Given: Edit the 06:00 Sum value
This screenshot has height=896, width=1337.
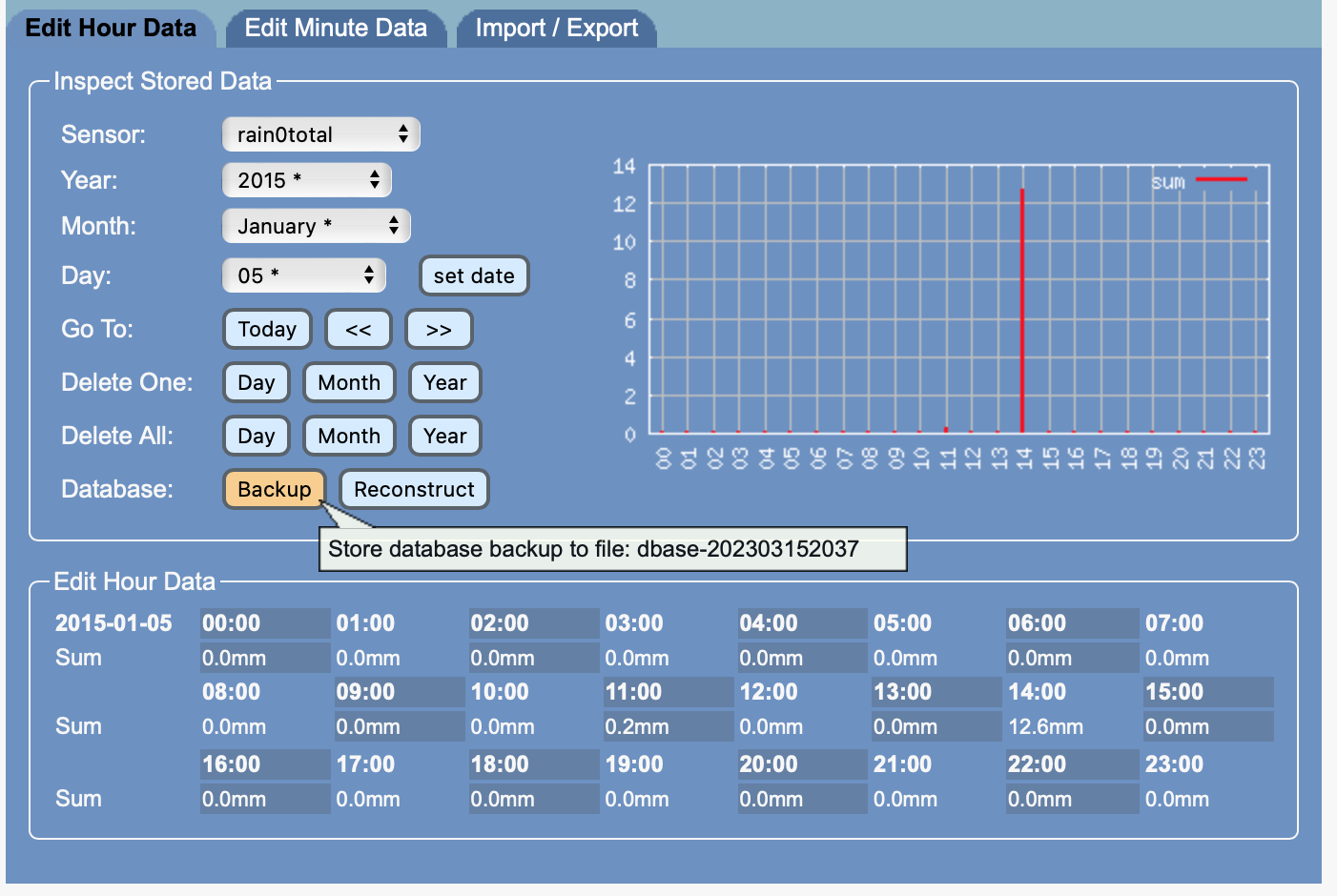Looking at the screenshot, I should click(1073, 658).
